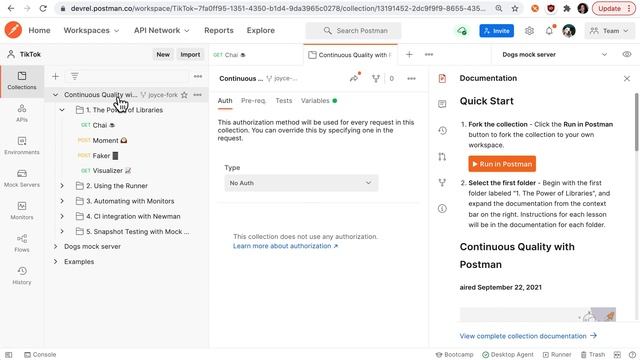Click Run in Postman button

coord(502,164)
